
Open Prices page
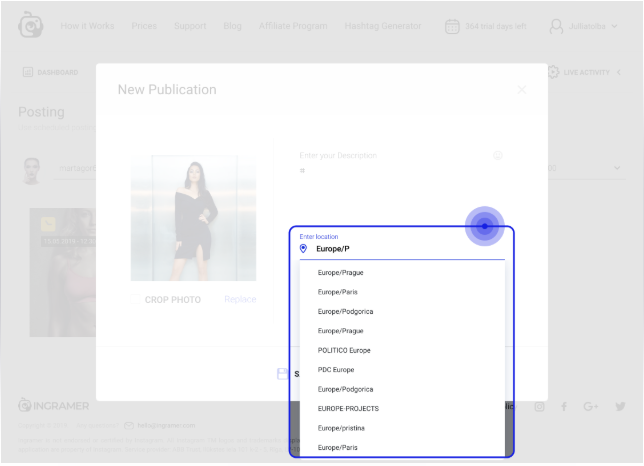144,26
